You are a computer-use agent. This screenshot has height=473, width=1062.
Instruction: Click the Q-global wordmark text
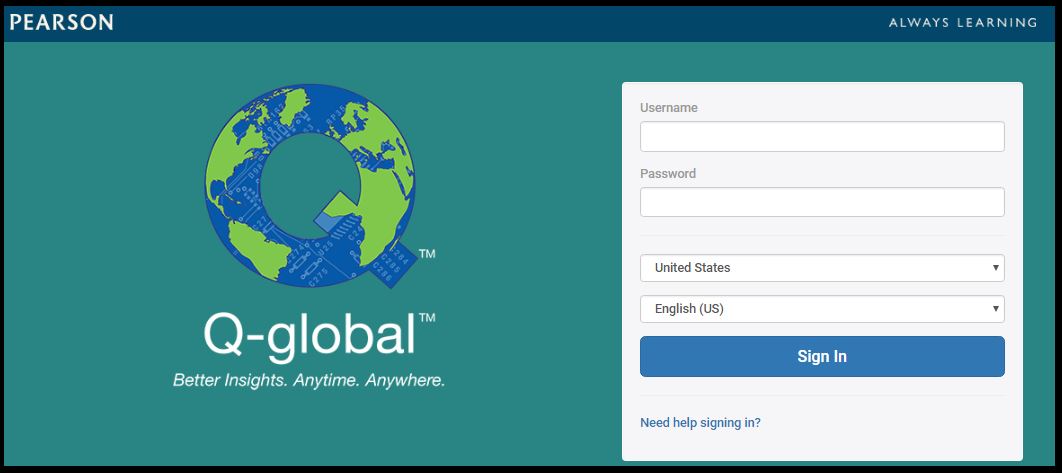309,335
